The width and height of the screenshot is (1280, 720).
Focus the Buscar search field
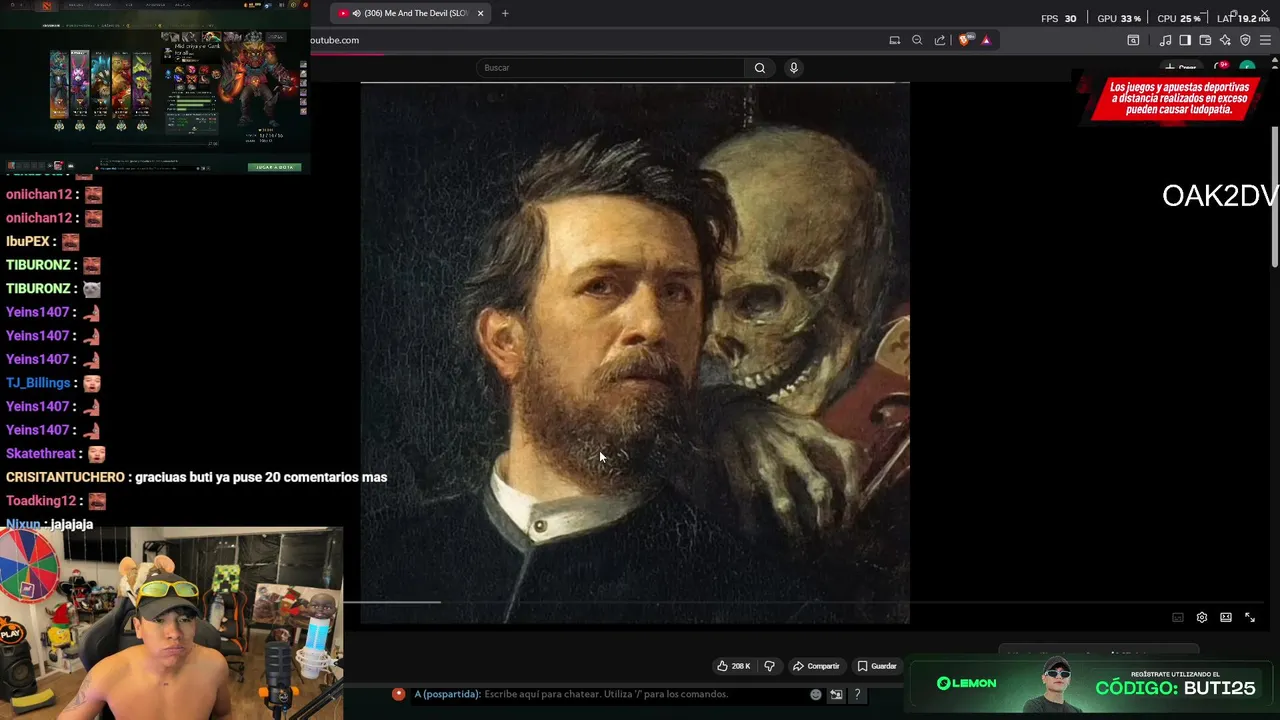click(x=610, y=68)
